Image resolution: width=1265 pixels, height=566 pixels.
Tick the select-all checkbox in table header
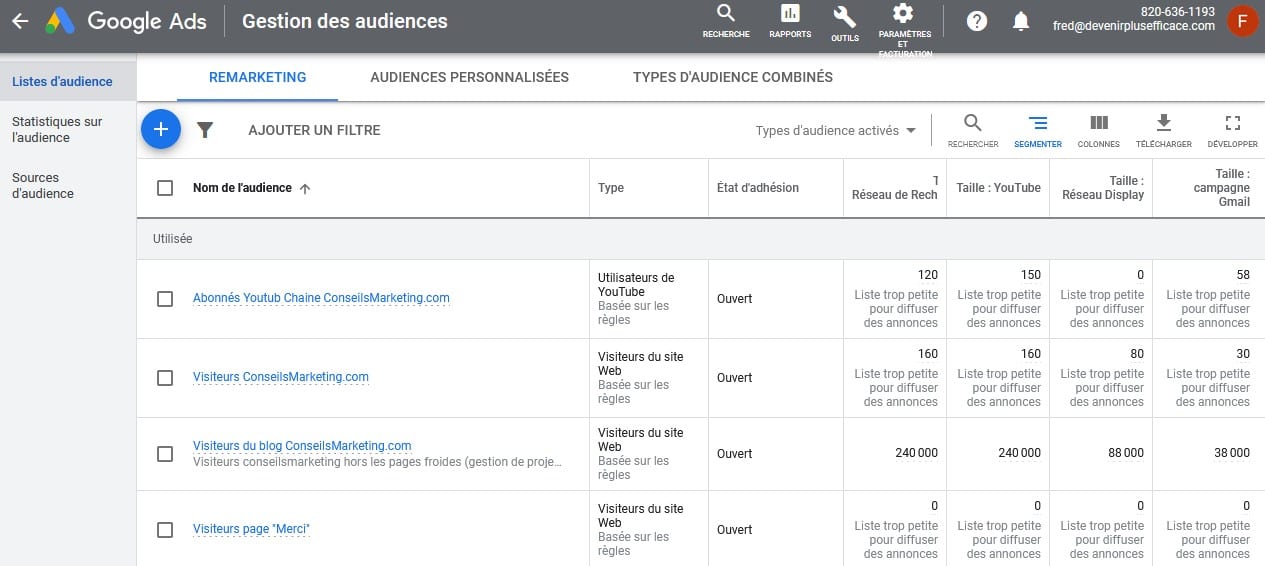165,188
